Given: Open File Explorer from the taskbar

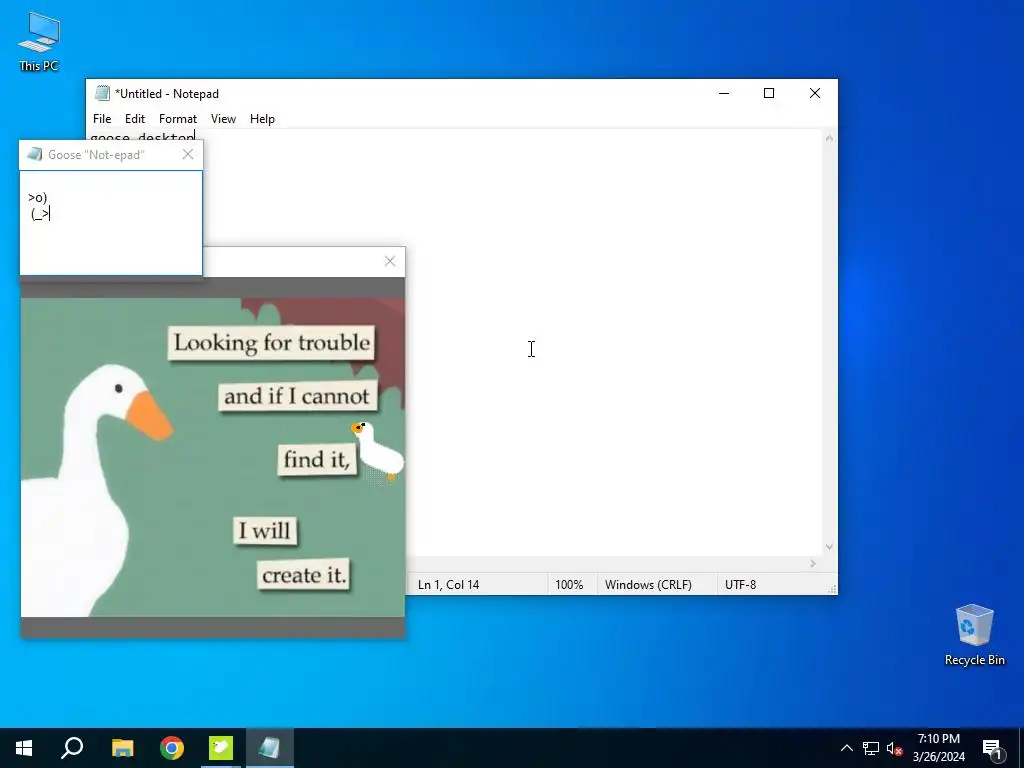Looking at the screenshot, I should click(122, 748).
